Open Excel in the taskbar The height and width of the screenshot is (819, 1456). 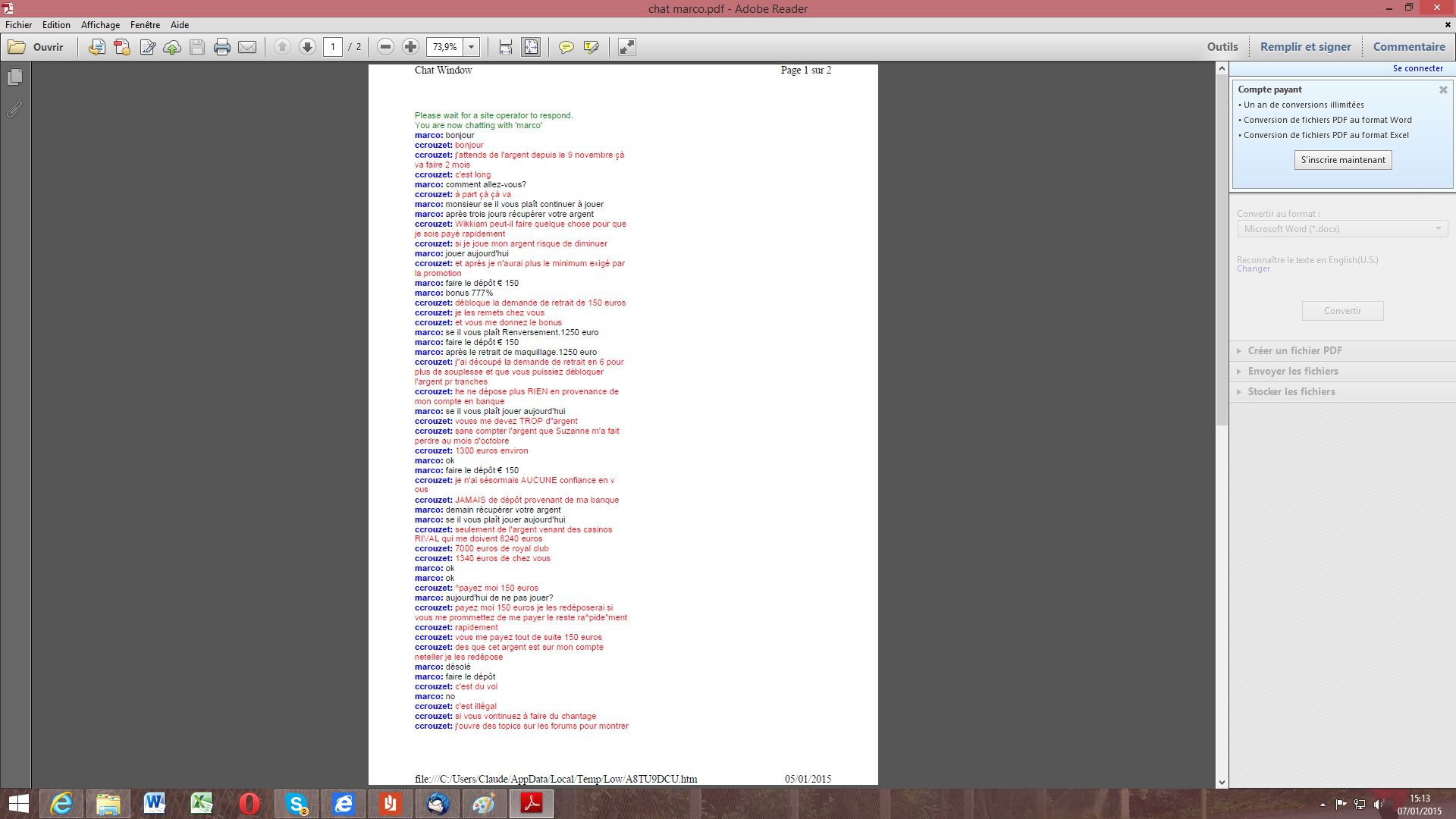202,804
